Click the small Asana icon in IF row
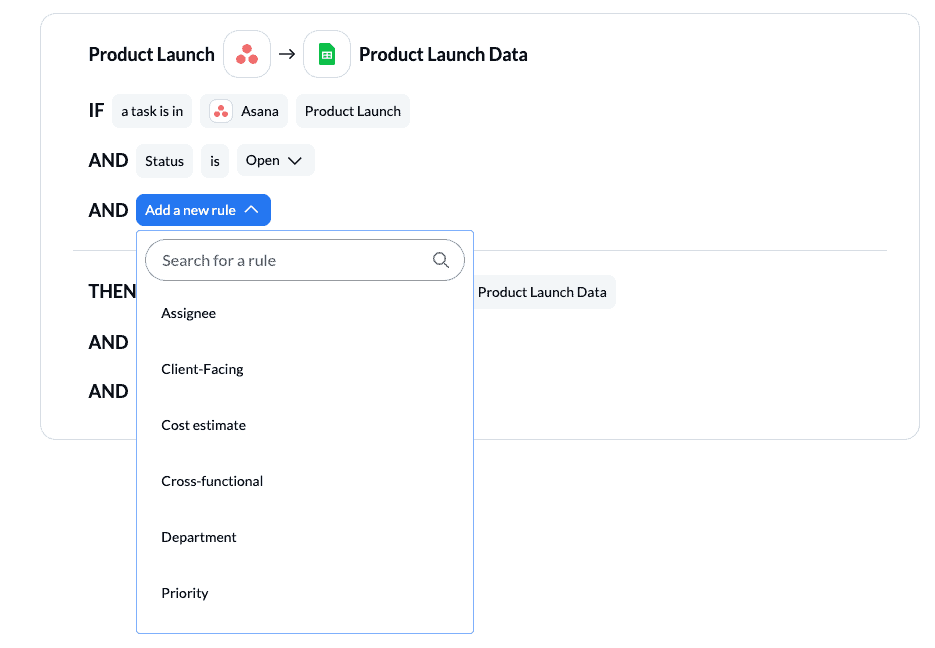 (x=221, y=111)
